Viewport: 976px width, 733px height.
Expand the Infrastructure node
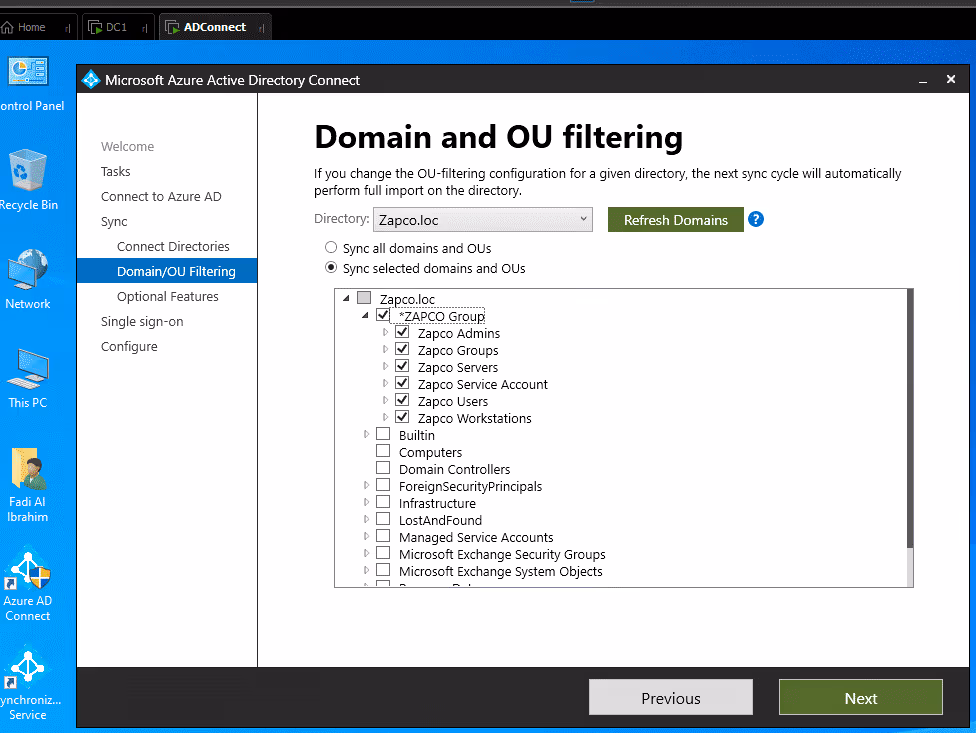366,502
